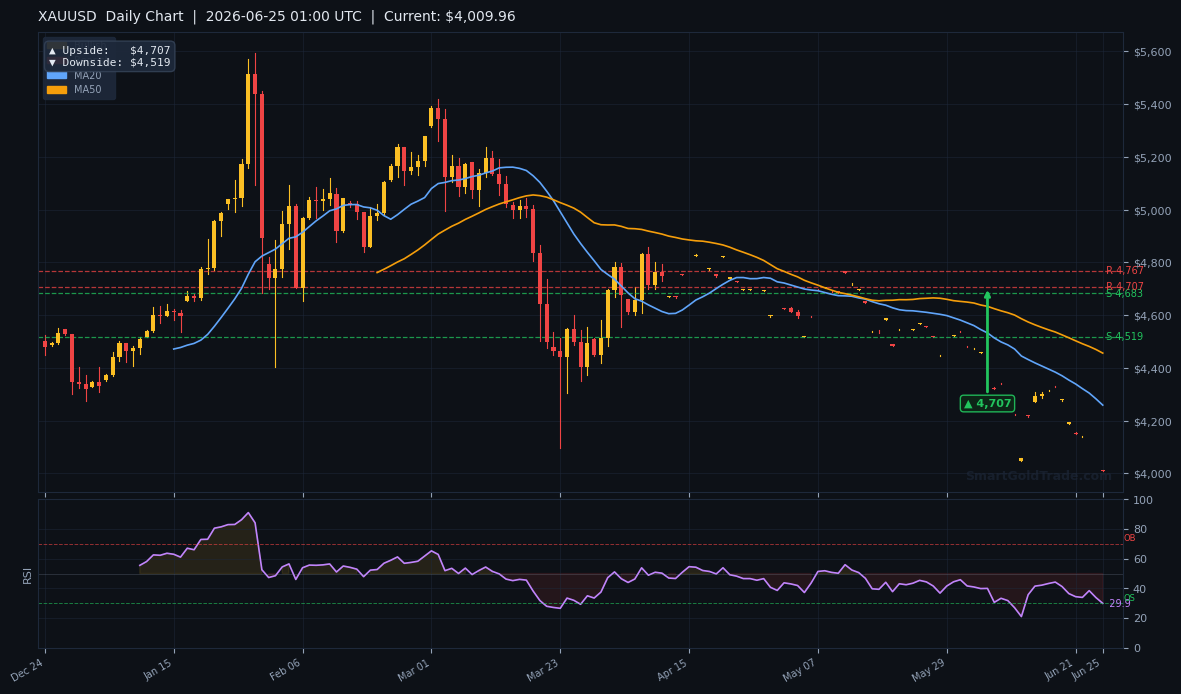This screenshot has height=694, width=1181.
Task: Click the $4,000 price axis label
Action: point(1152,474)
